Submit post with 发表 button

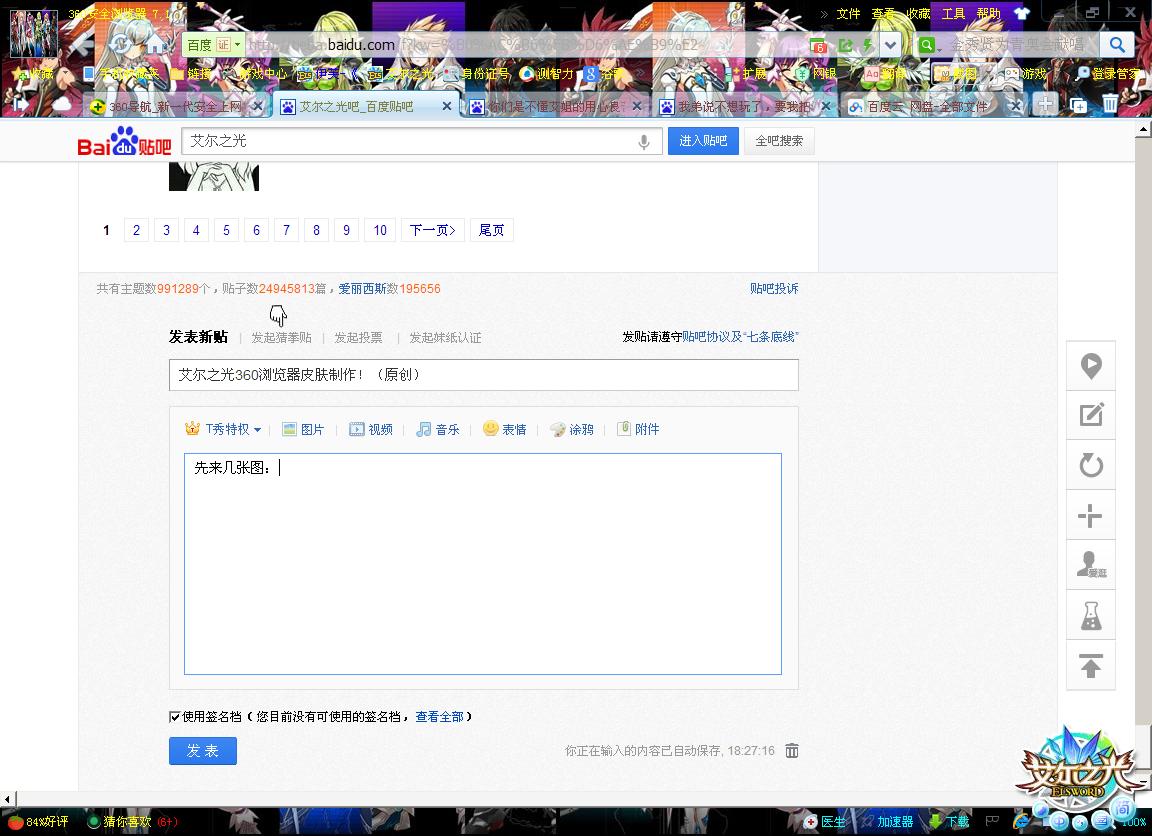(x=203, y=751)
